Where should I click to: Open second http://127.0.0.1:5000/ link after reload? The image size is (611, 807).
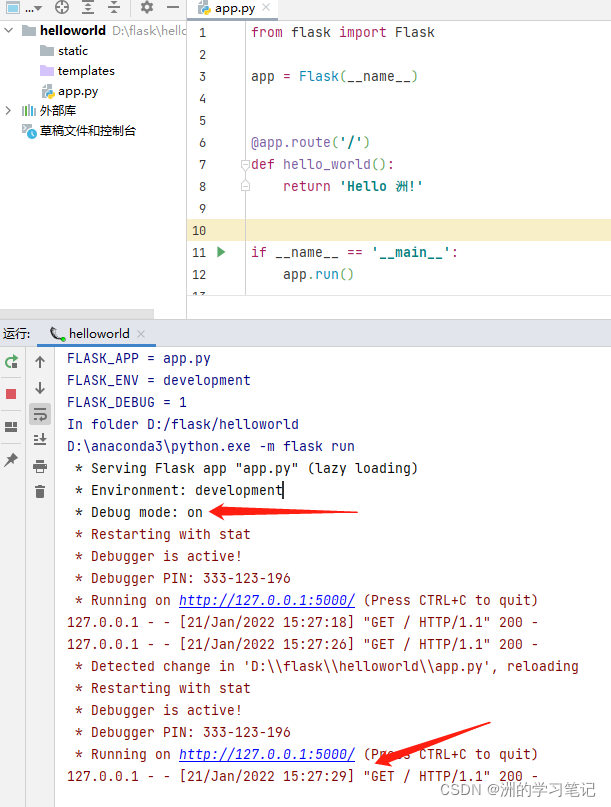267,754
